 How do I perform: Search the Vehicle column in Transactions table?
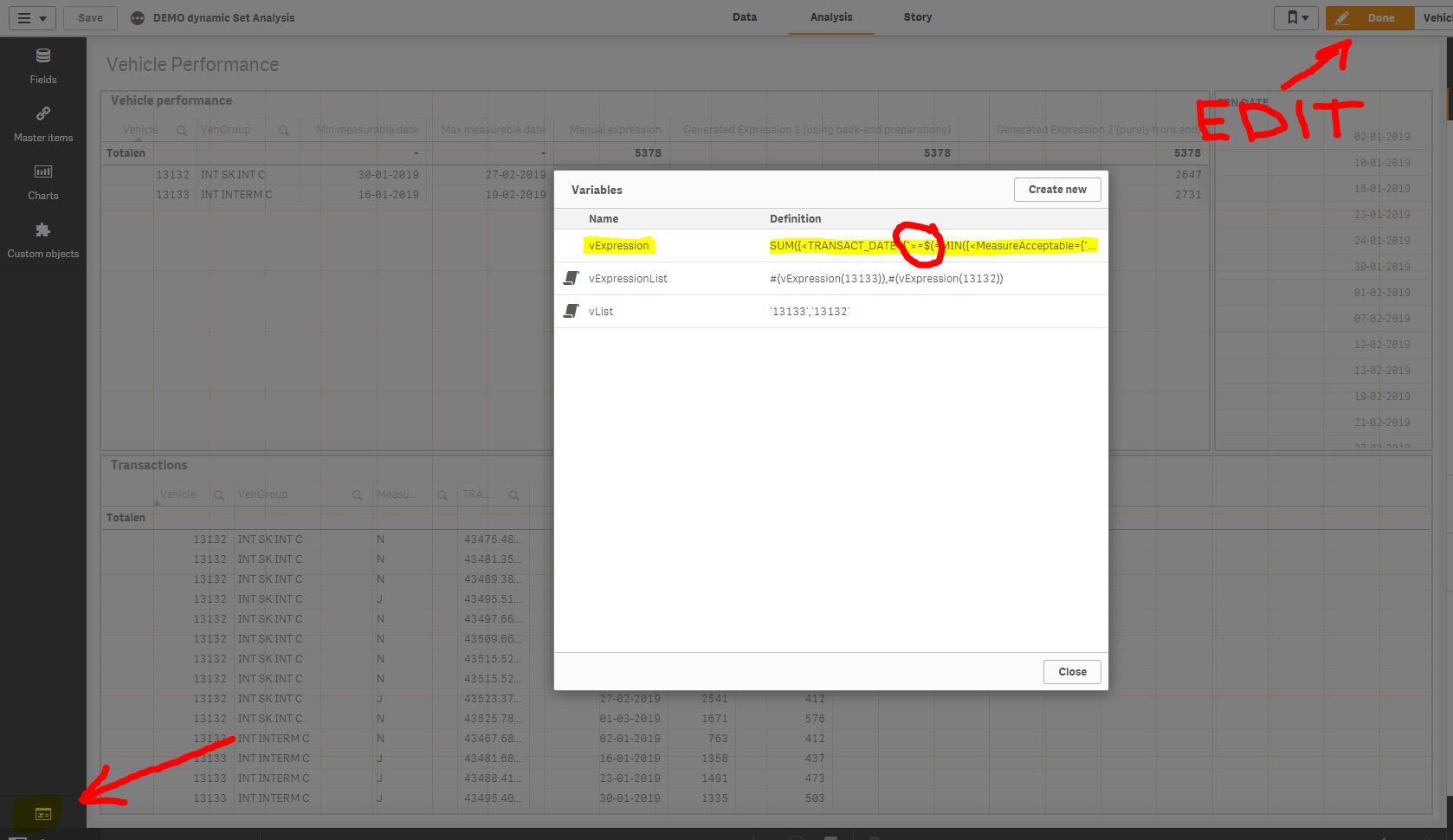219,495
